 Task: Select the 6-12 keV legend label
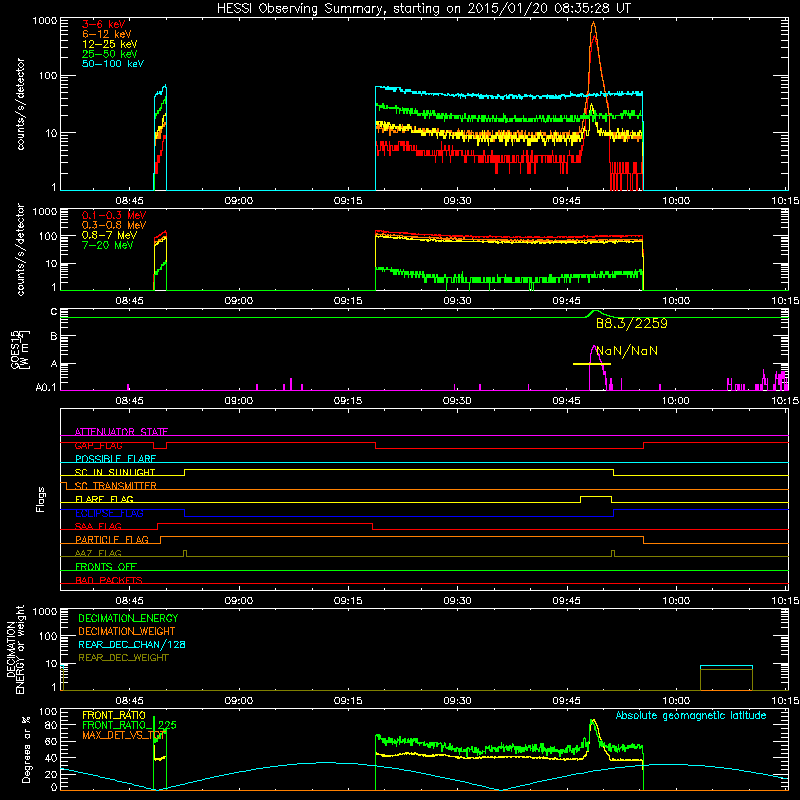point(107,34)
